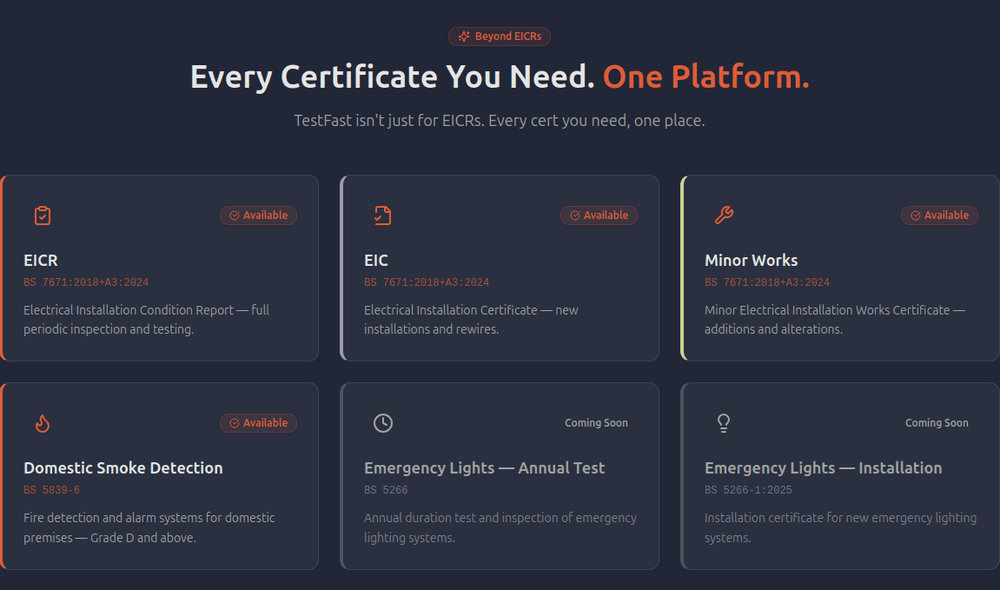Screen dimensions: 1000x590
Task: Select the EICR card title
Action: coord(41,260)
